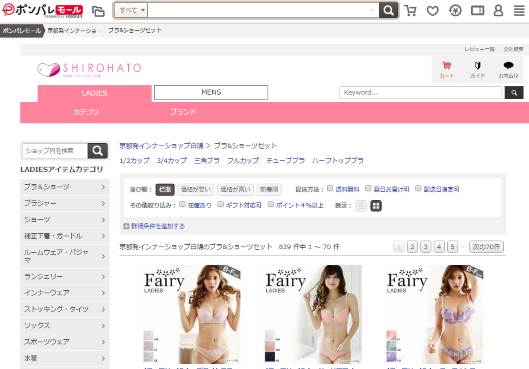Check the 配送日指定可 checkbox
The height and width of the screenshot is (369, 529).
point(418,188)
